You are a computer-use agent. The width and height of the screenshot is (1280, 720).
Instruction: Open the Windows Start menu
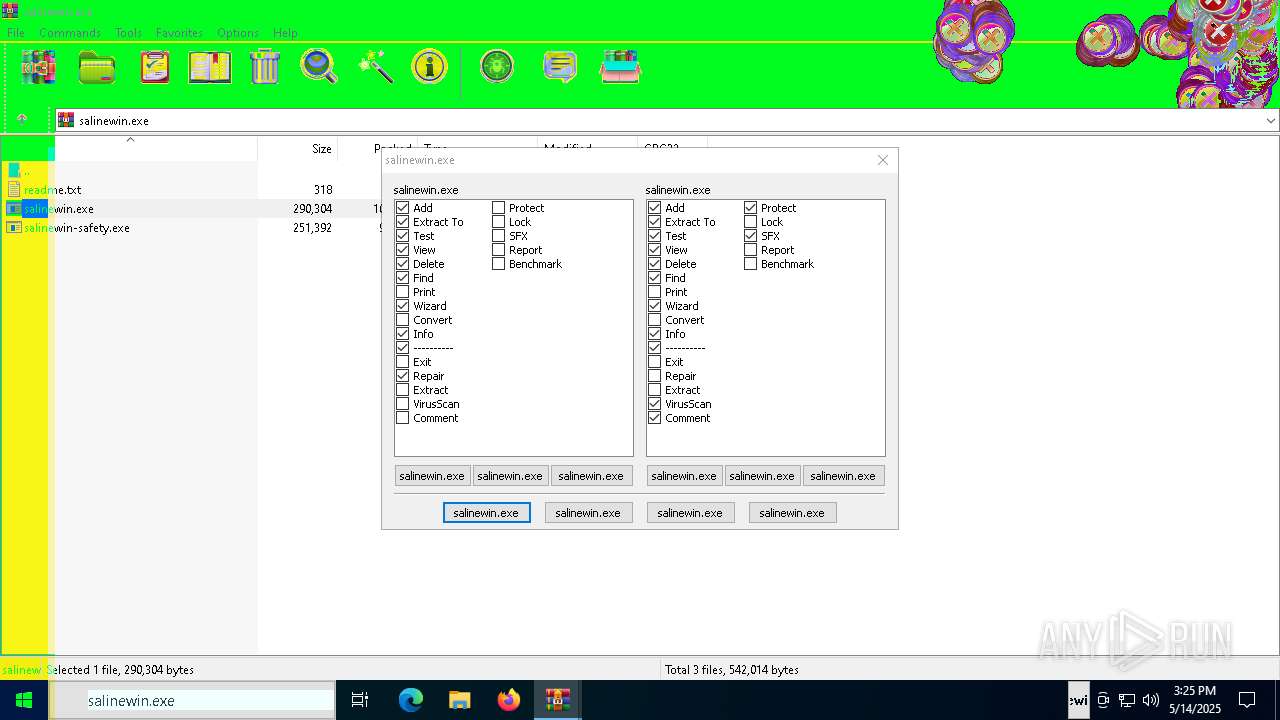point(24,700)
